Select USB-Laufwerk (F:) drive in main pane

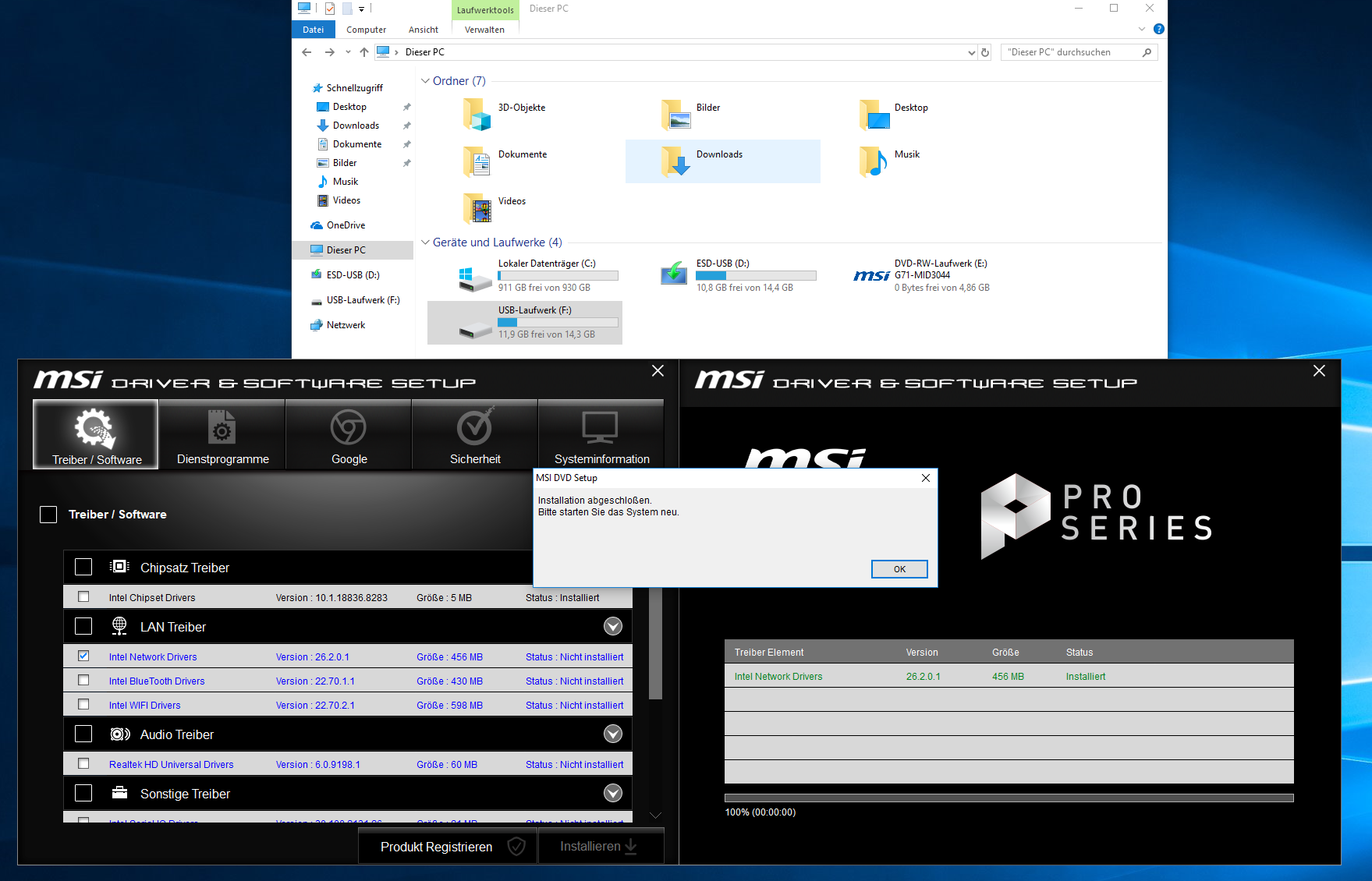pos(525,323)
